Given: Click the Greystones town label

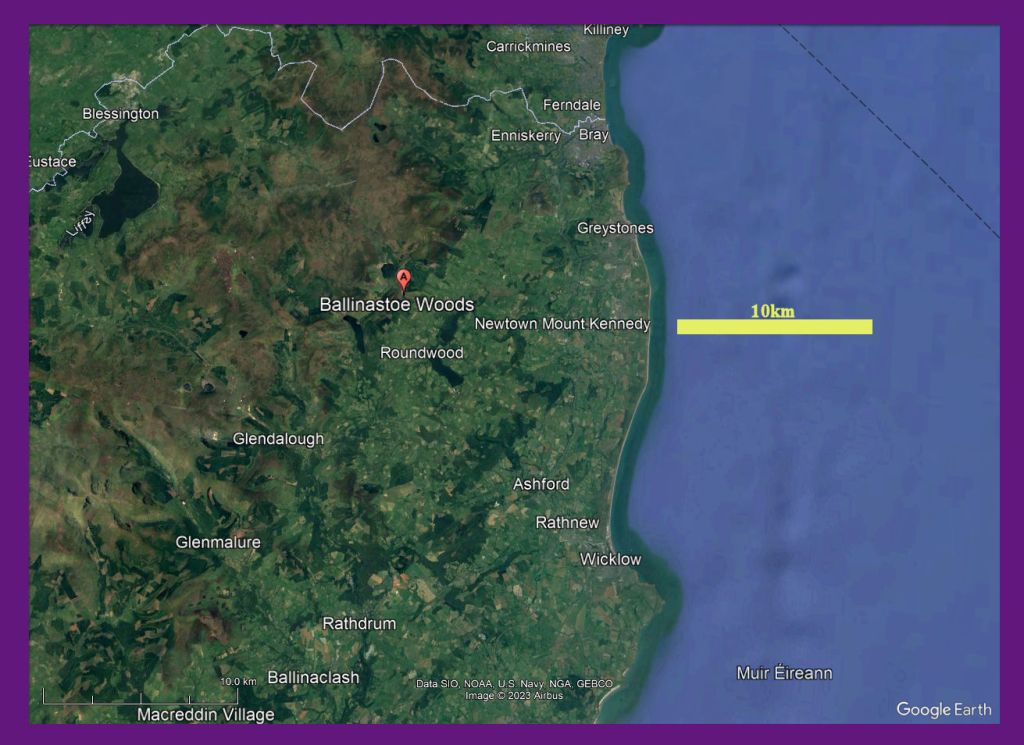Looking at the screenshot, I should coord(615,228).
